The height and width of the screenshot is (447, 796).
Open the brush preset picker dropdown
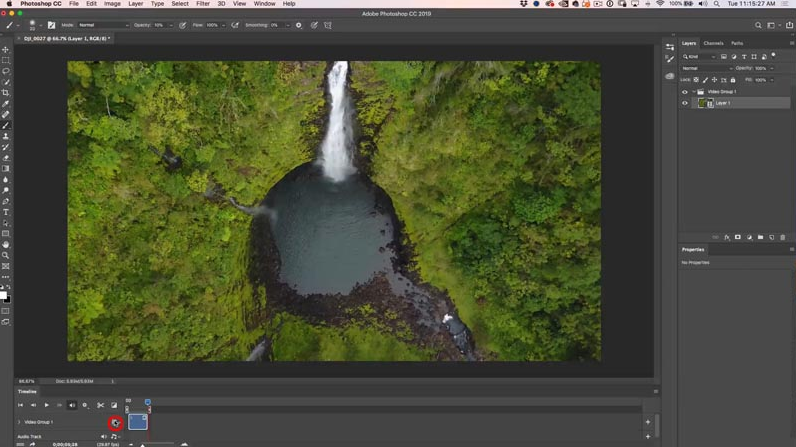coord(41,25)
